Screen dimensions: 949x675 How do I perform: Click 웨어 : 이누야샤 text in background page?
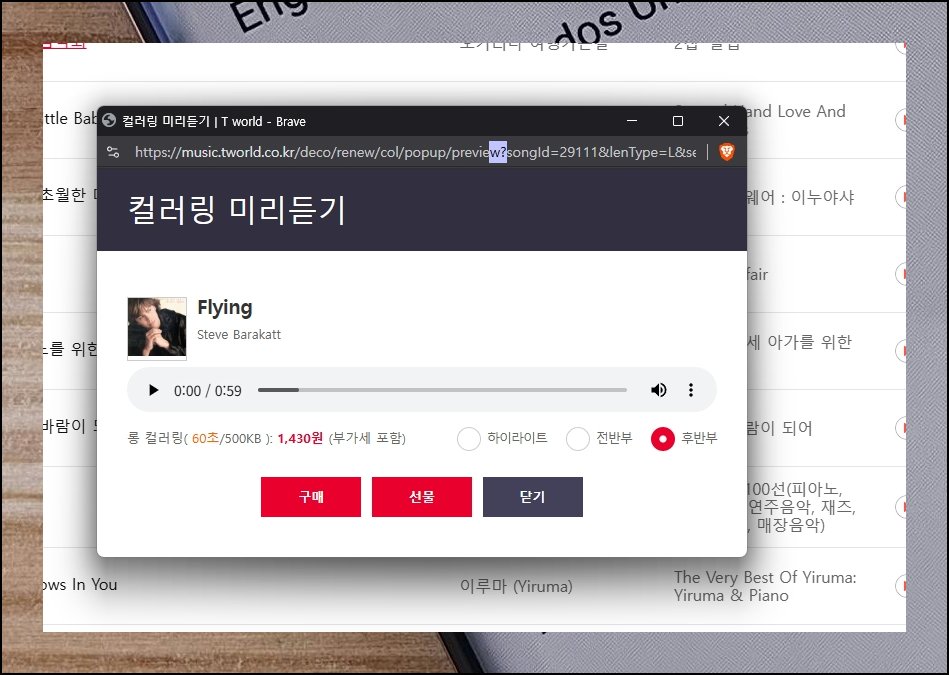[x=800, y=197]
